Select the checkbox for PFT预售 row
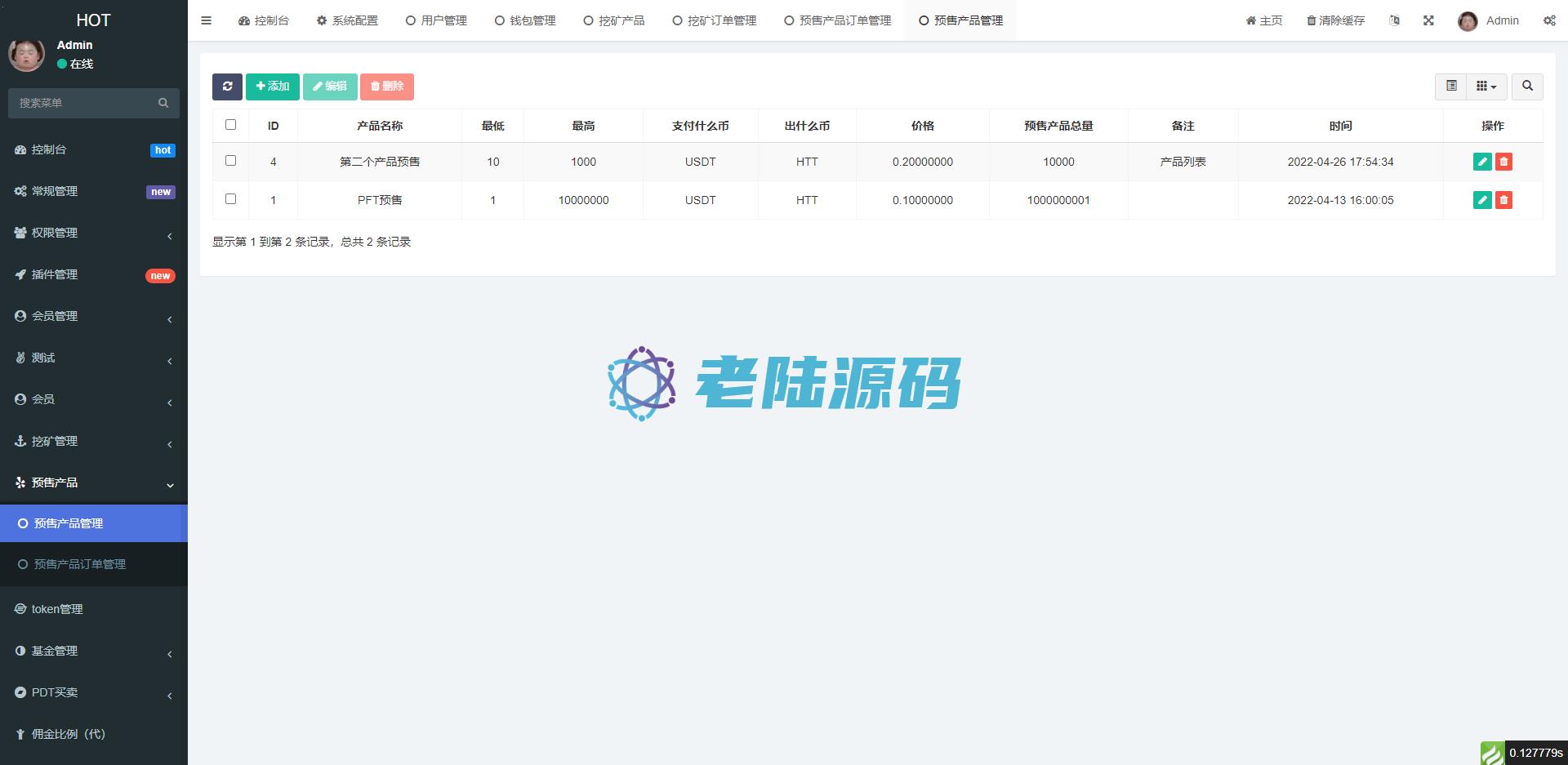 230,199
